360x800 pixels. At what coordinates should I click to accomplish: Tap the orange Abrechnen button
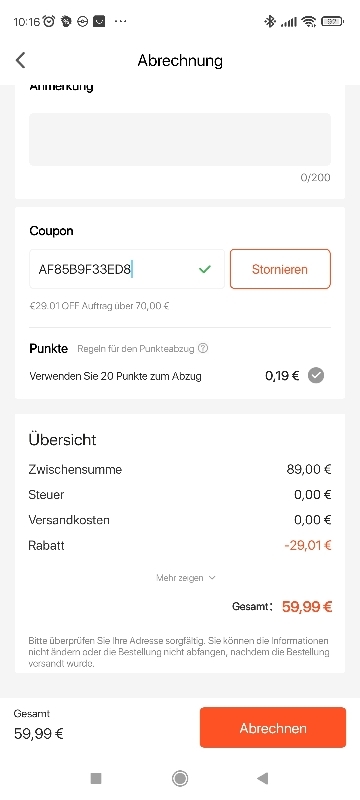(x=273, y=728)
